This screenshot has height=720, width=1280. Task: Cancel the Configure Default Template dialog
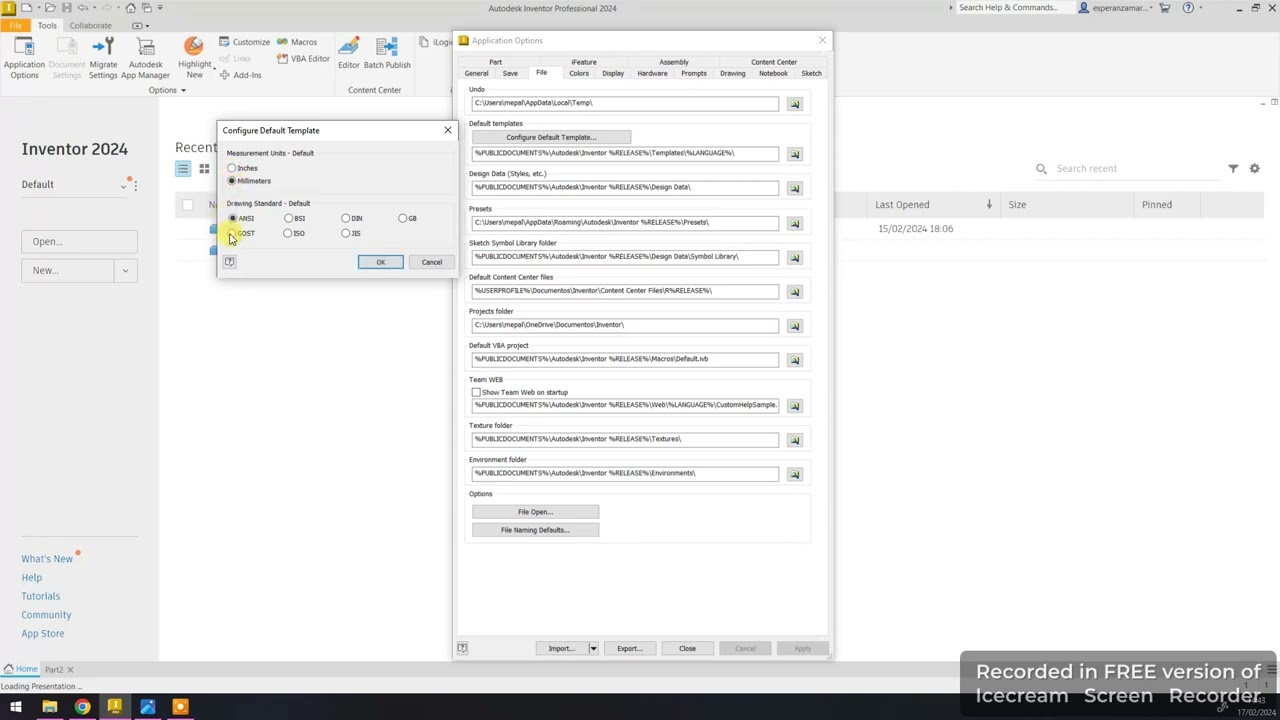[431, 262]
